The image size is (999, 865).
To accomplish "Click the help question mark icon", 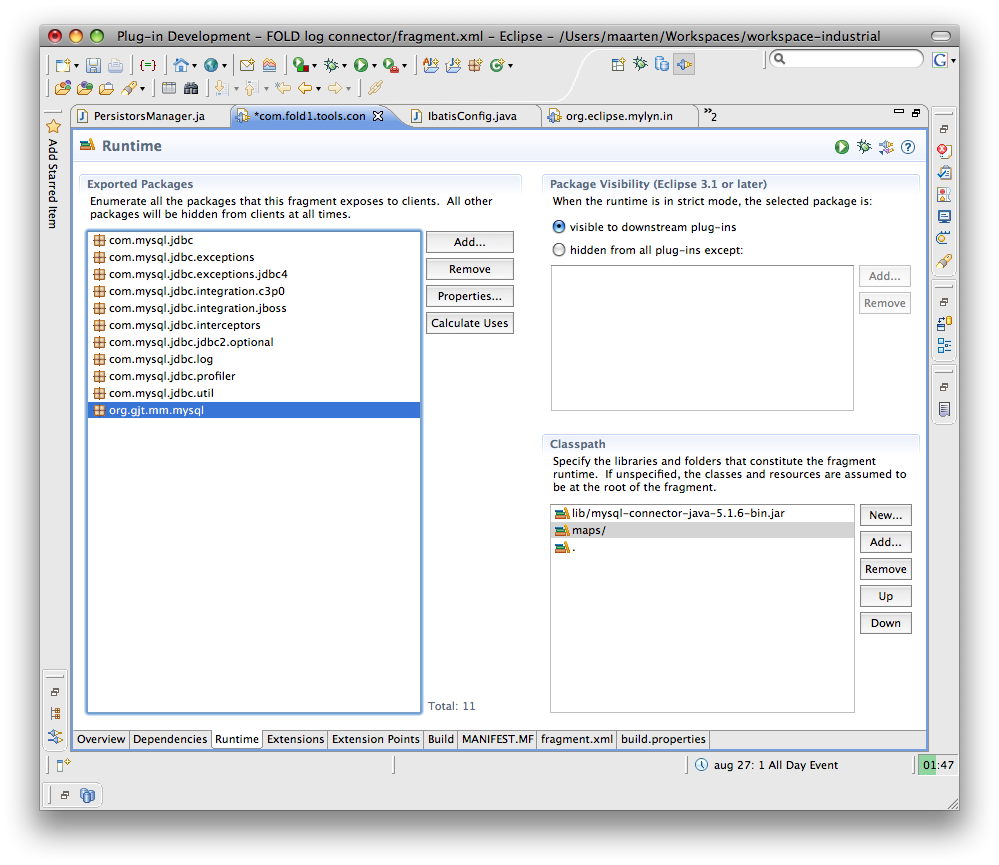I will click(909, 147).
